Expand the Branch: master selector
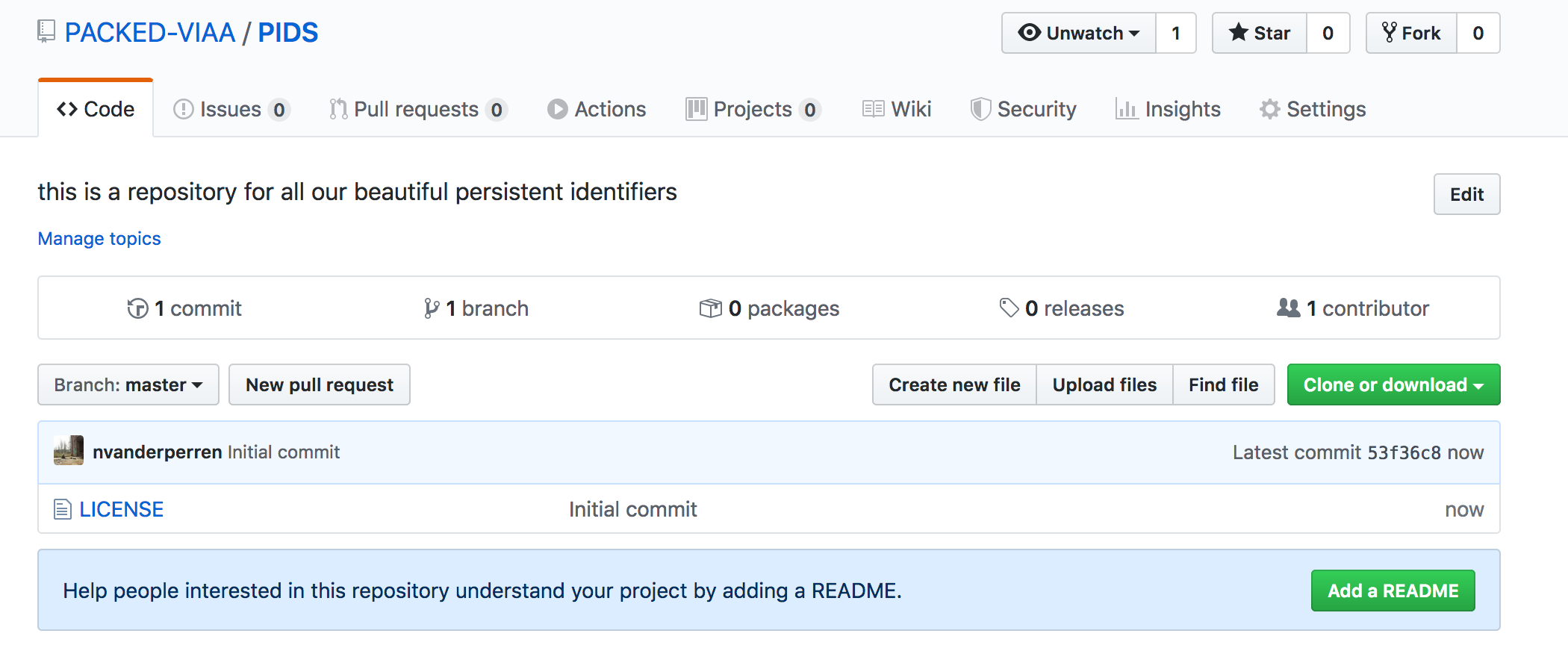 [x=128, y=384]
